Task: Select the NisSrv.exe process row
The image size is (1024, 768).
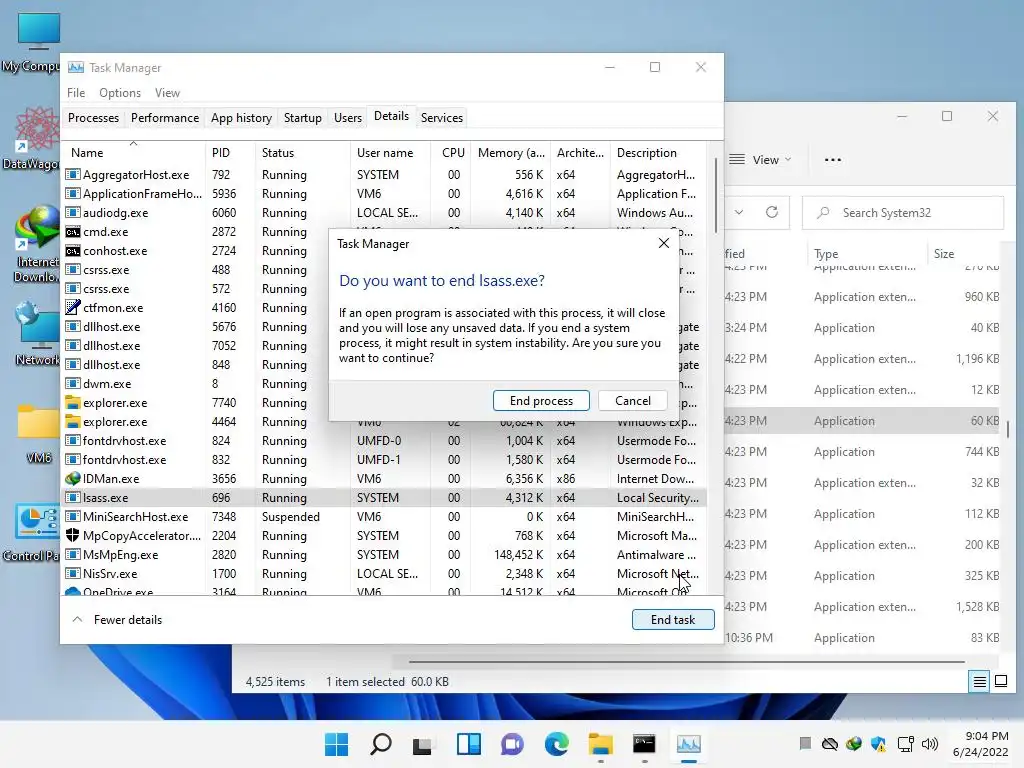Action: (x=385, y=573)
